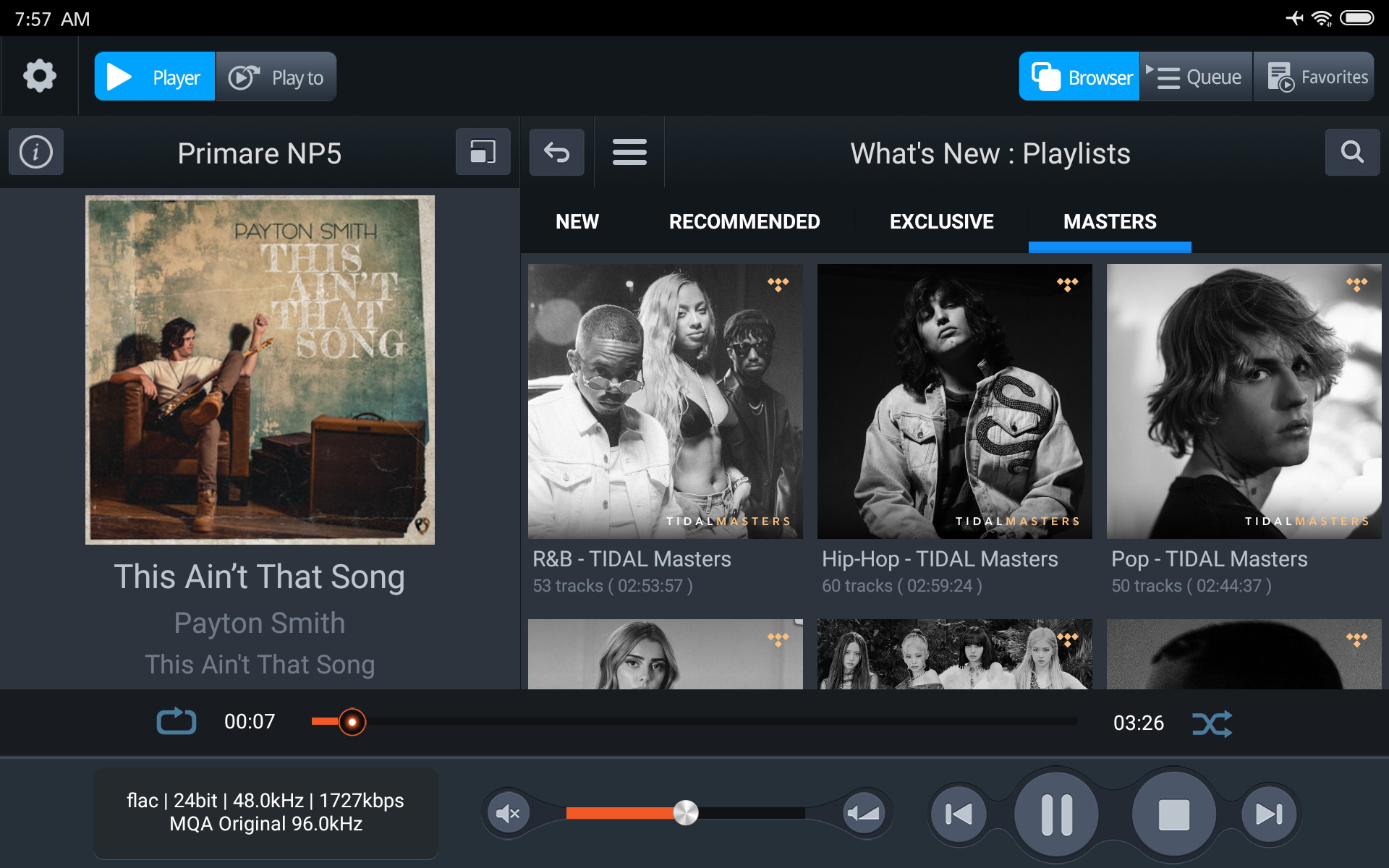Open the dark silhouette playlist thumbnail

click(x=1244, y=654)
